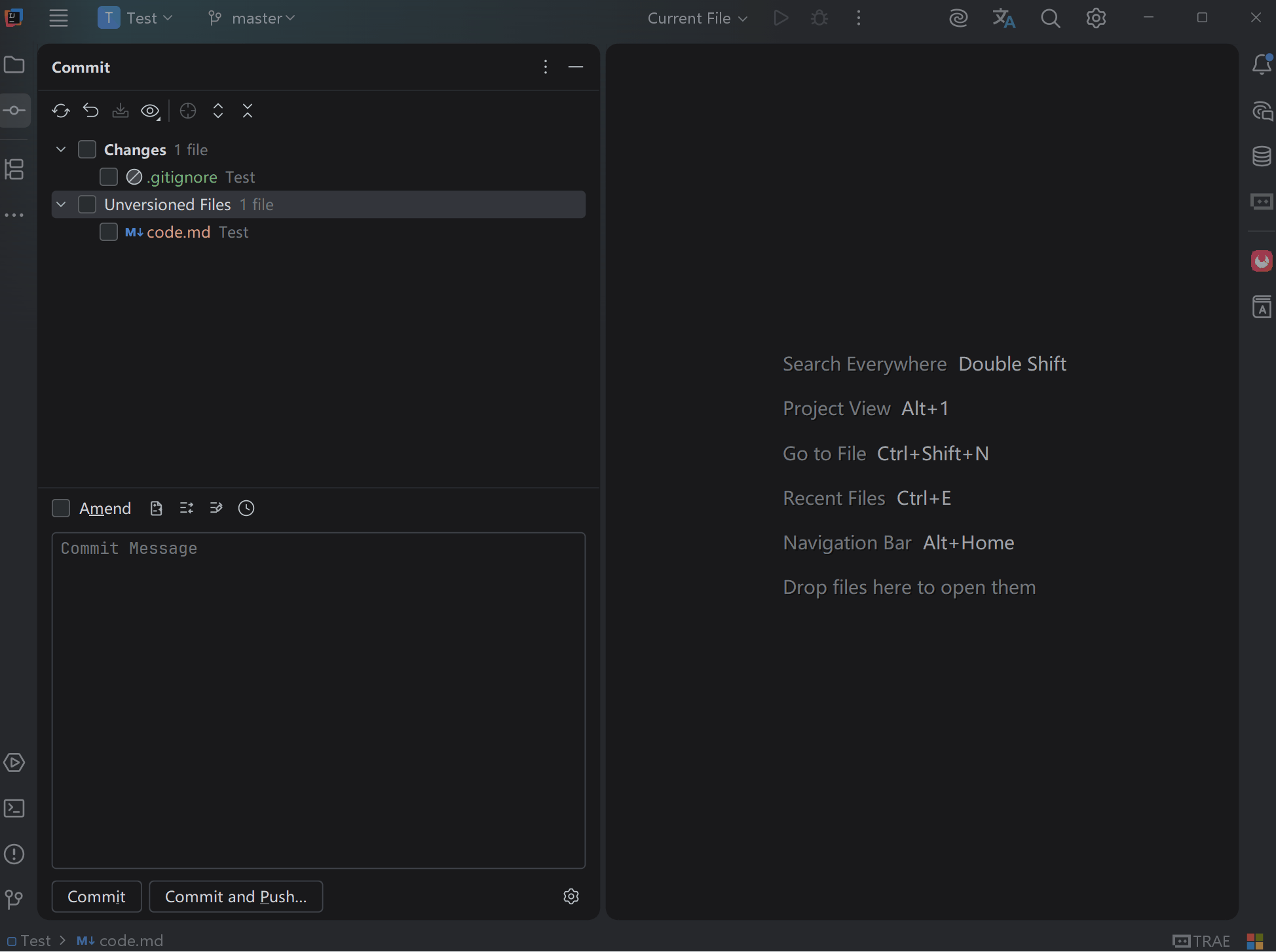1276x952 pixels.
Task: Open the Structure tool window icon
Action: click(x=14, y=170)
